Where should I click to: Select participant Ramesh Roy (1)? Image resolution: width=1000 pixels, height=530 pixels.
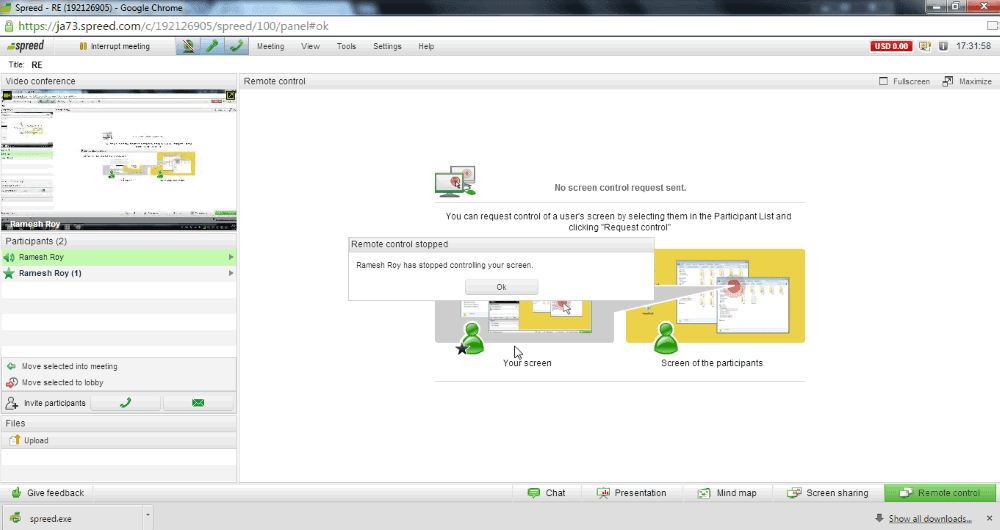(119, 273)
